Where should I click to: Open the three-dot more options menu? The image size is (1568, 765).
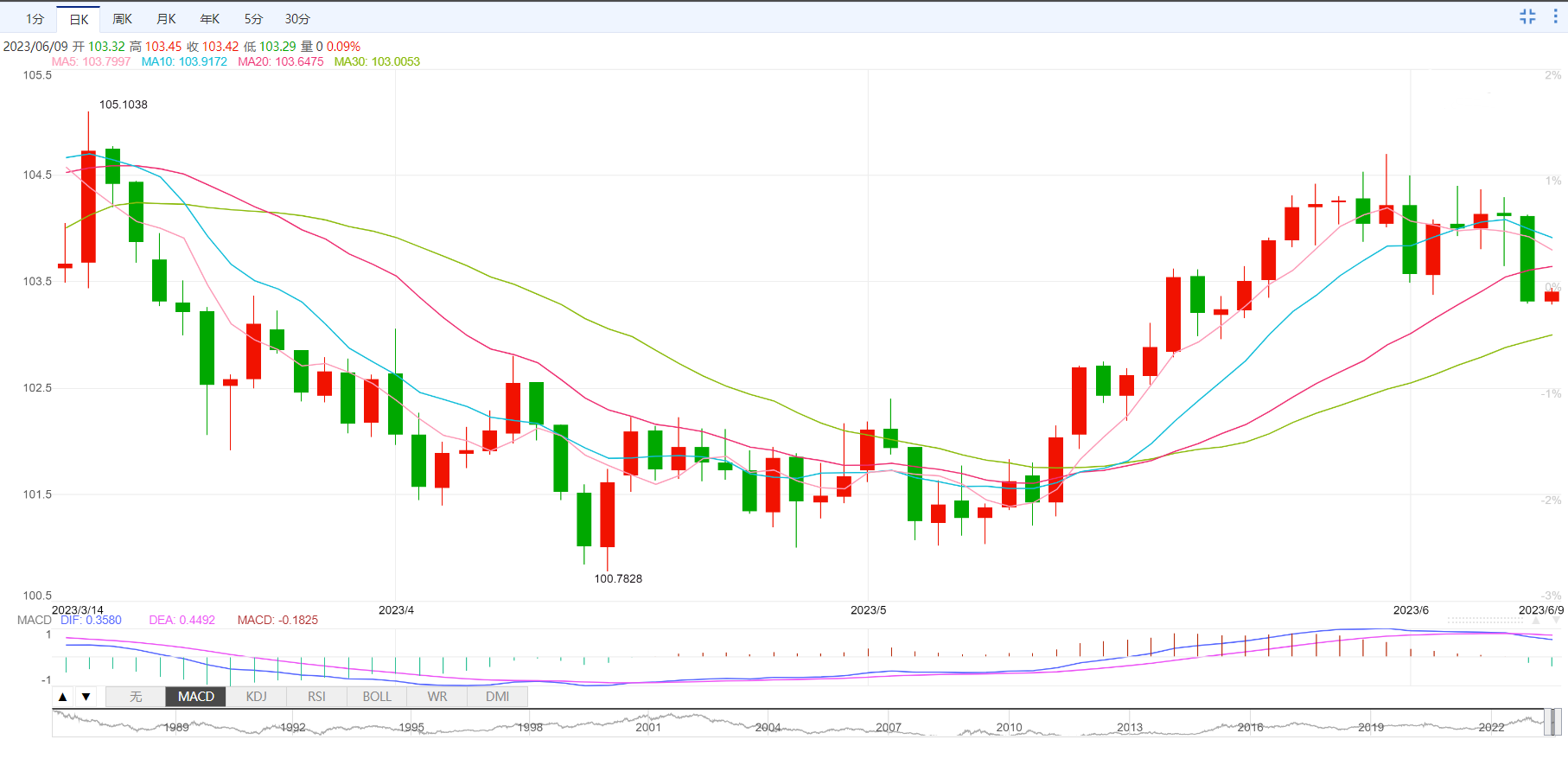(x=1554, y=16)
